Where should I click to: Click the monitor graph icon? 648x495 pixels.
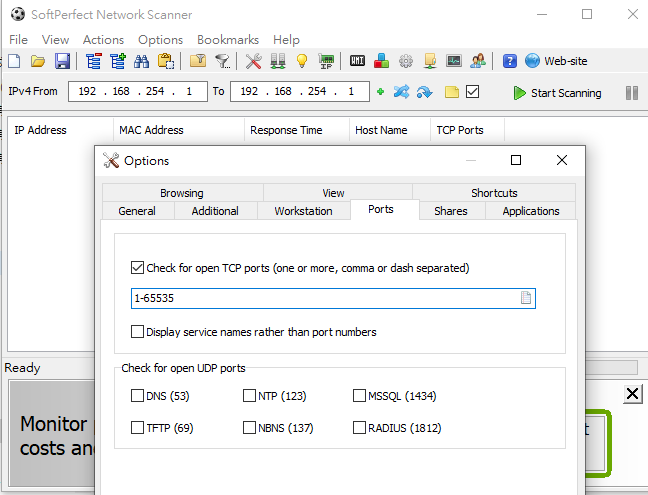454,61
